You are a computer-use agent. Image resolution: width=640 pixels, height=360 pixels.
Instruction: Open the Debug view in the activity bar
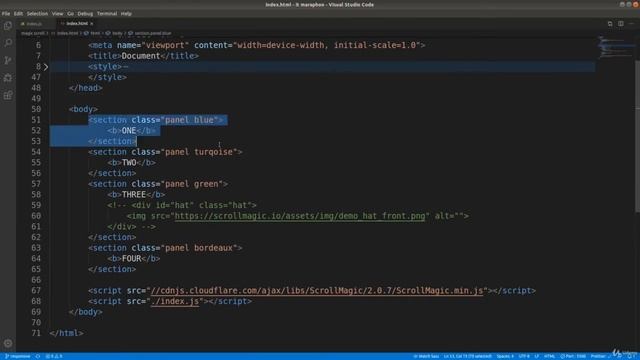8,78
